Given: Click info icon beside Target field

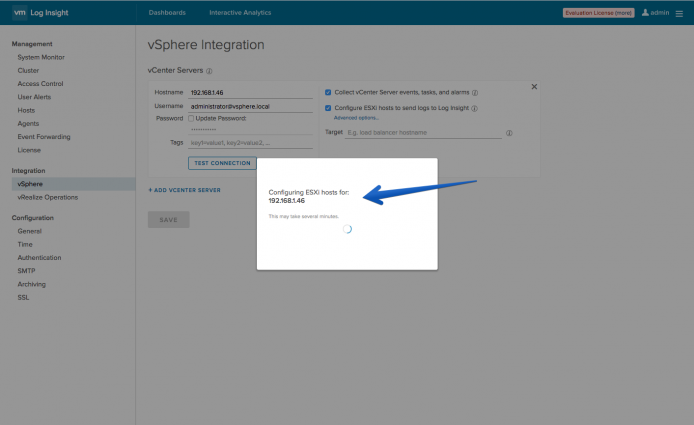Looking at the screenshot, I should pyautogui.click(x=509, y=133).
